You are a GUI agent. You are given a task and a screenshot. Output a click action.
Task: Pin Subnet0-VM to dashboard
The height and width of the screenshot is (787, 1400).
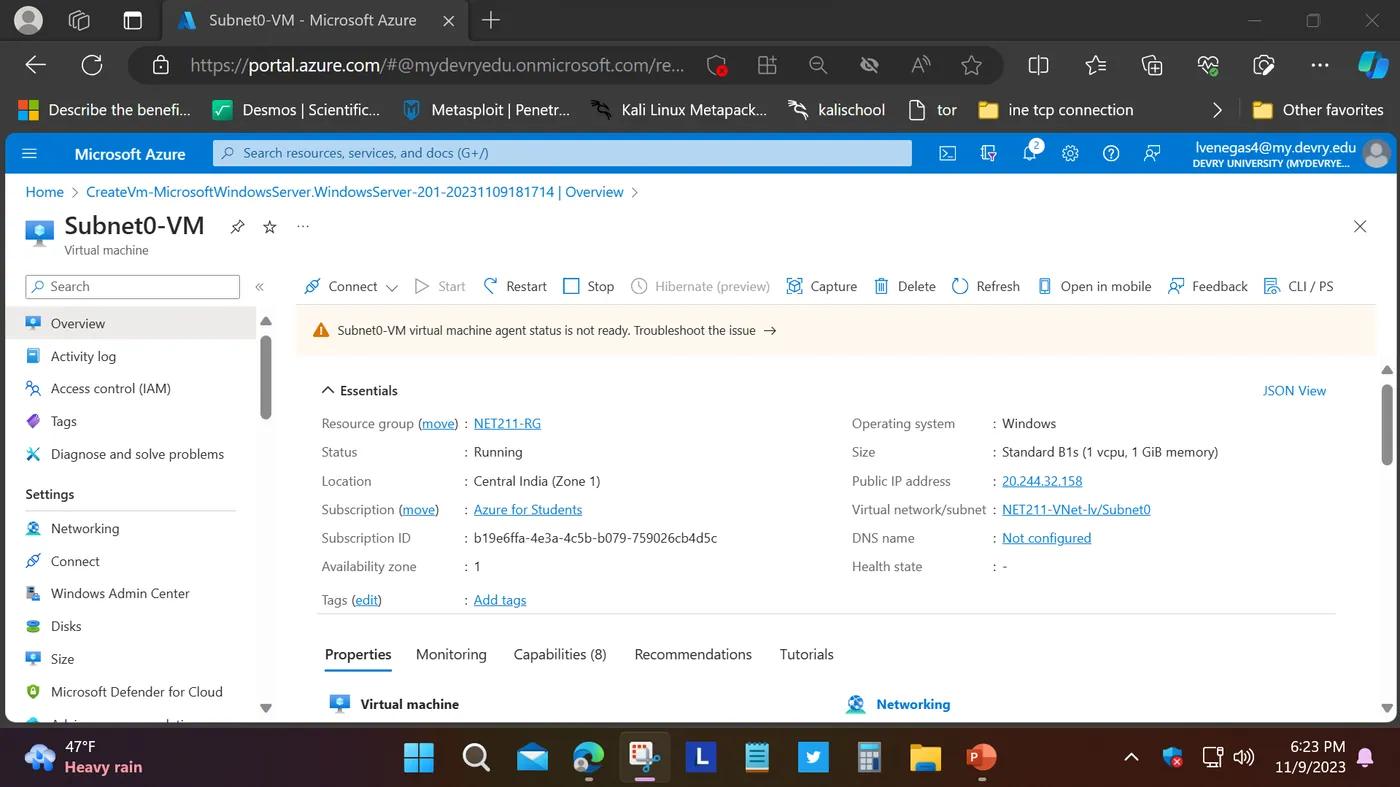(x=237, y=227)
